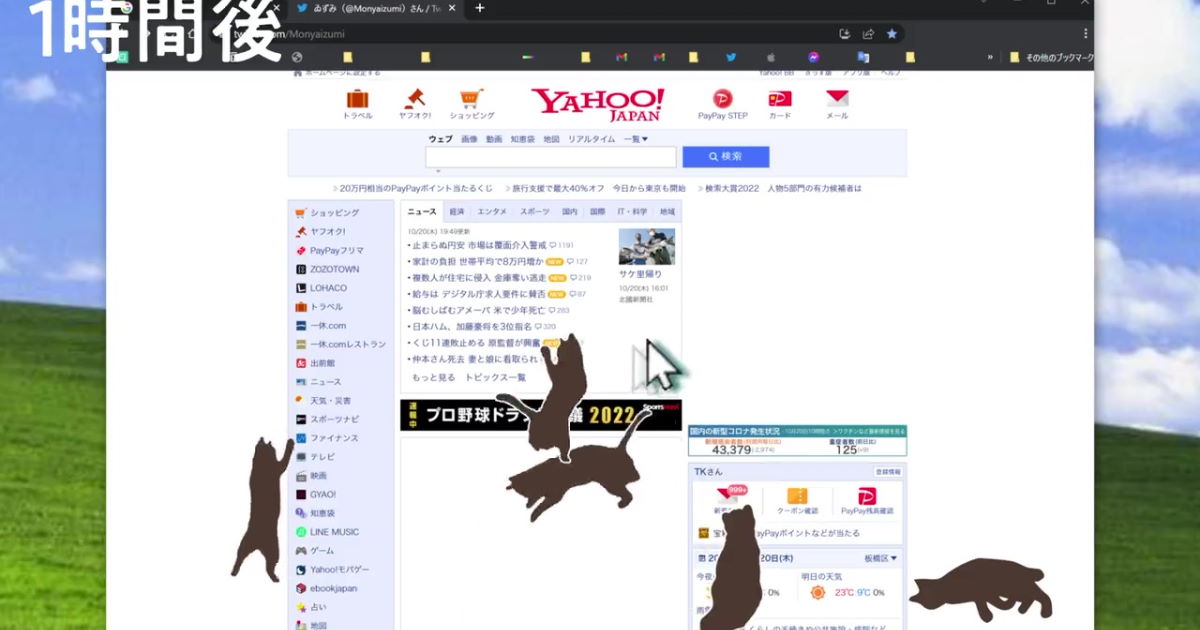Open the Twitter bookmark icon in bookmarks bar
The height and width of the screenshot is (630, 1200).
coord(731,57)
